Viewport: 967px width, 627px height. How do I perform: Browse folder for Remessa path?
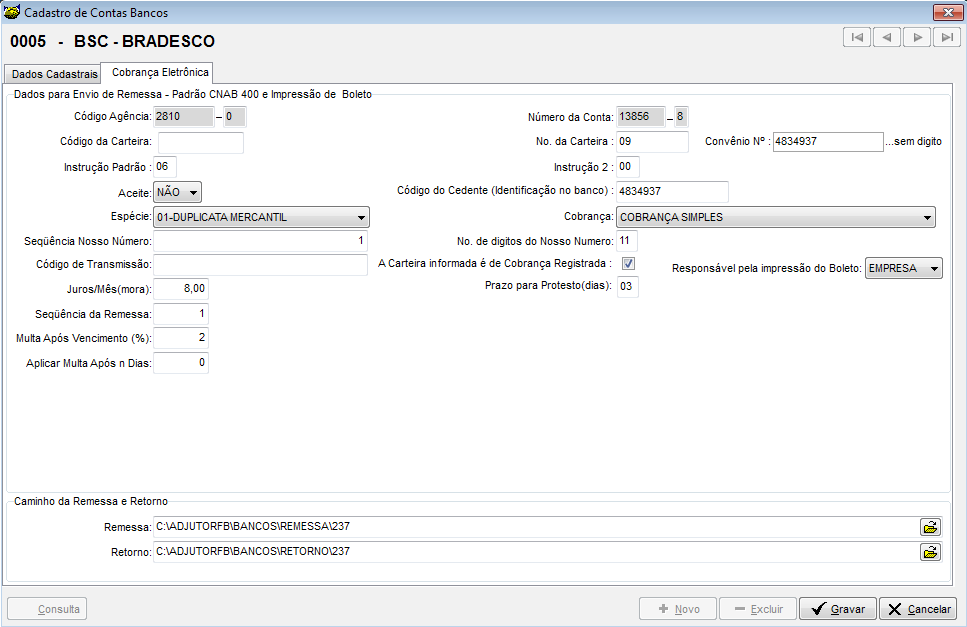930,527
